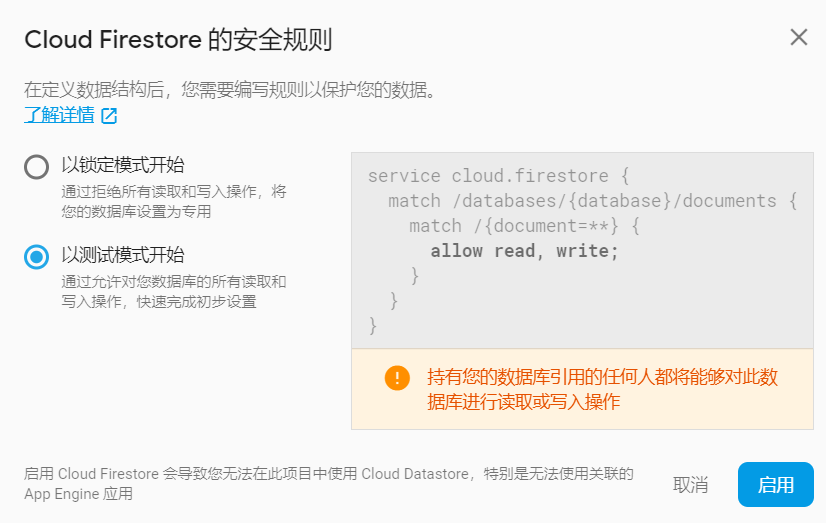Select the 以测试模式开始 radio button
This screenshot has width=826, height=523.
point(36,256)
